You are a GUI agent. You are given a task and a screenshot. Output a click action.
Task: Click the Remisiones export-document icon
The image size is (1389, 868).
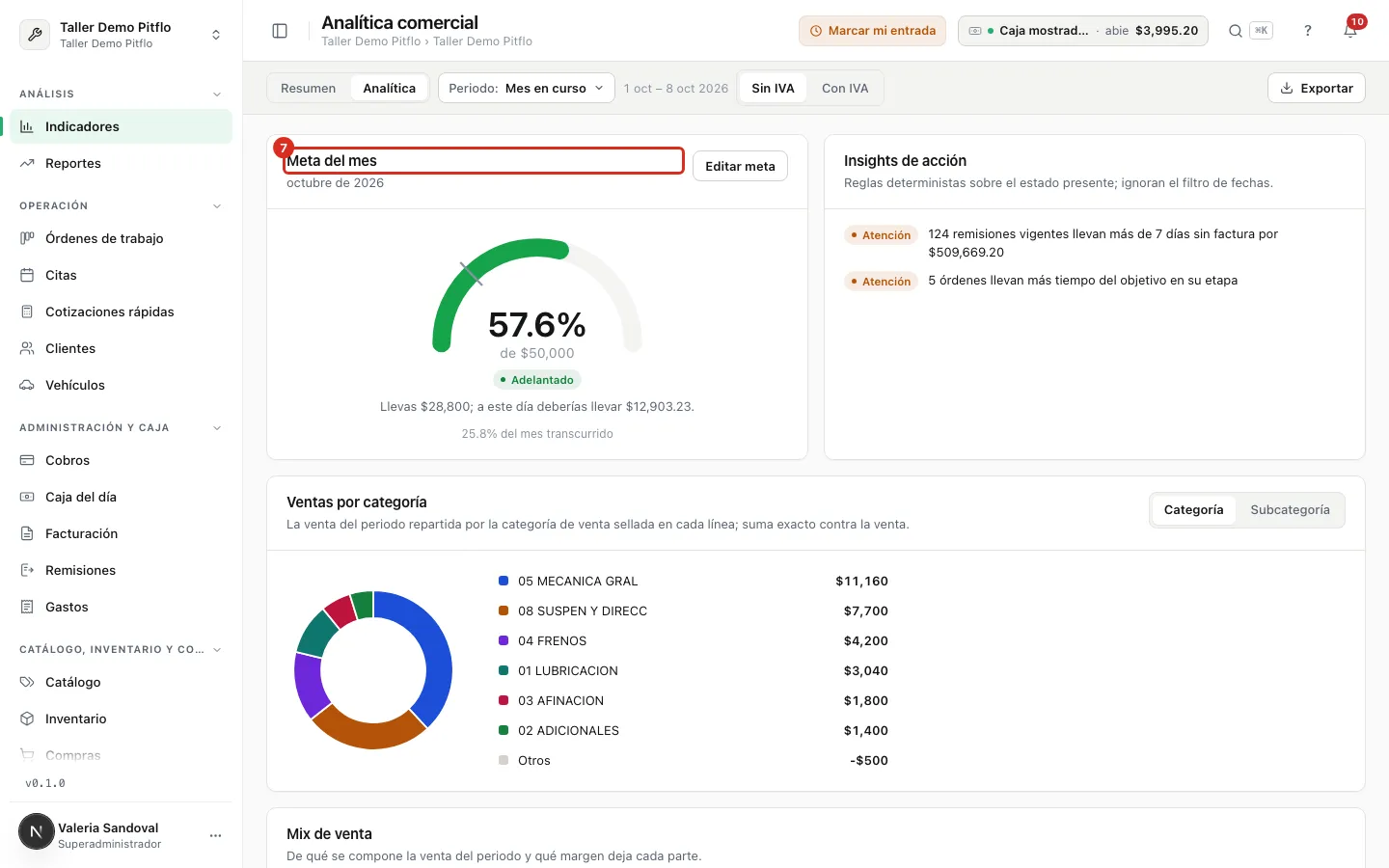pyautogui.click(x=27, y=570)
